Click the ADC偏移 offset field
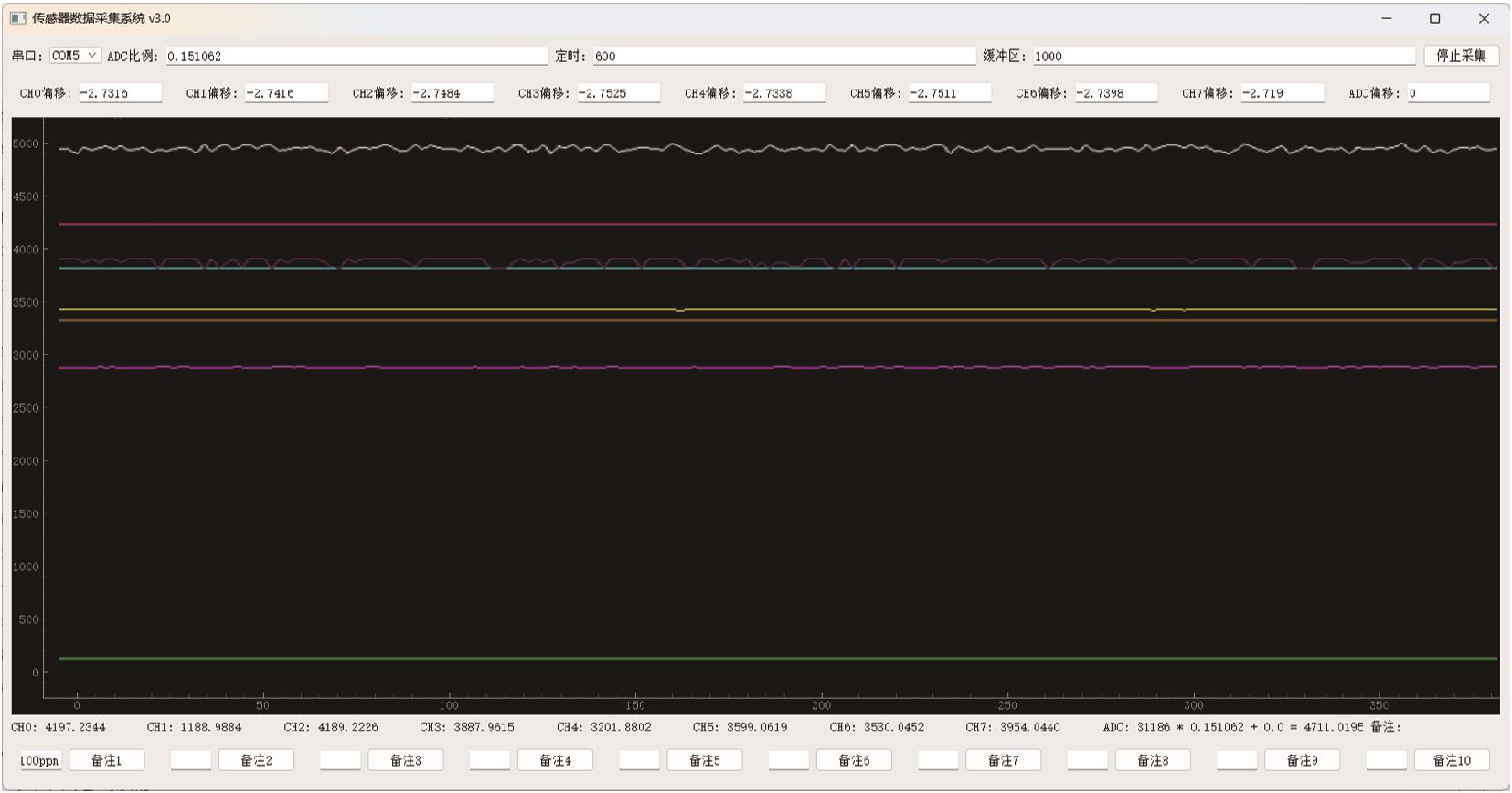This screenshot has height=793, width=1512. pyautogui.click(x=1447, y=93)
